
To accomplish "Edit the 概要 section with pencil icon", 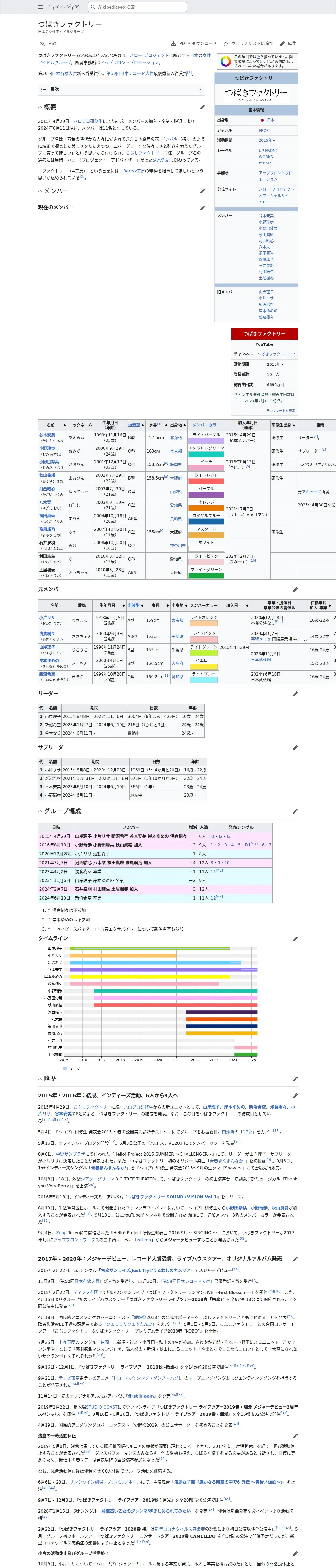I will pos(203,107).
